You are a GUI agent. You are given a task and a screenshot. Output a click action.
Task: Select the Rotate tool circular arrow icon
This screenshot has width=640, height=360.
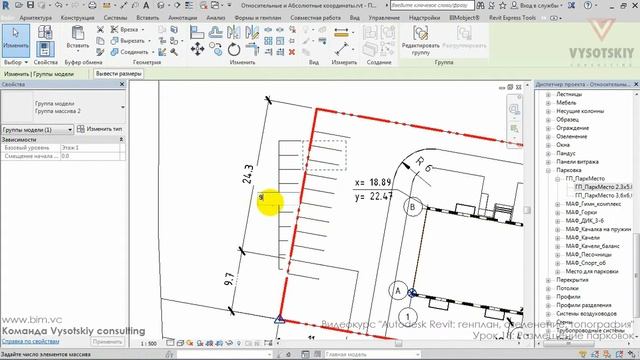tap(234, 50)
